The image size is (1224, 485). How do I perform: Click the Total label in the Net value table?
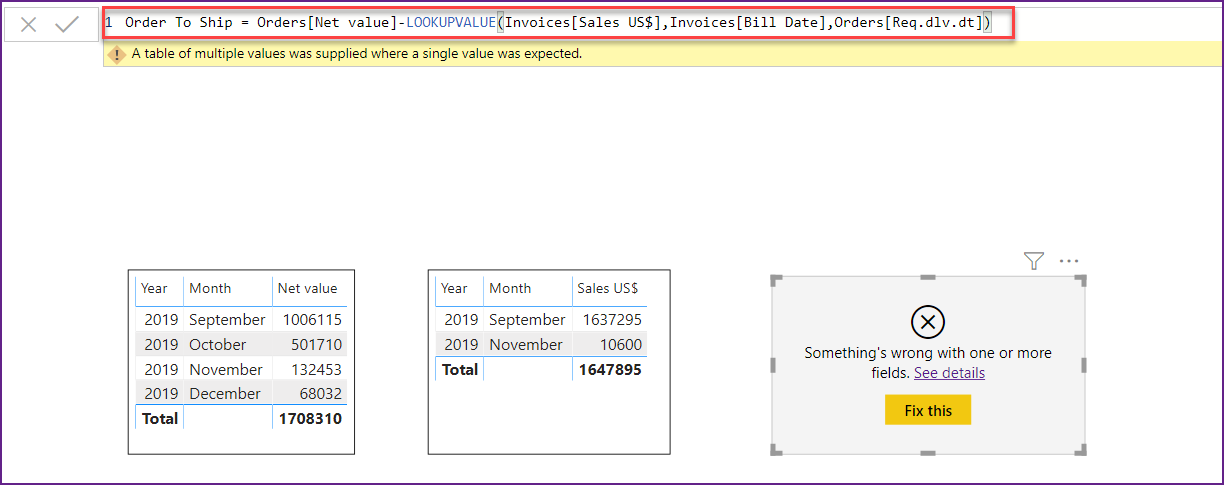pyautogui.click(x=160, y=418)
